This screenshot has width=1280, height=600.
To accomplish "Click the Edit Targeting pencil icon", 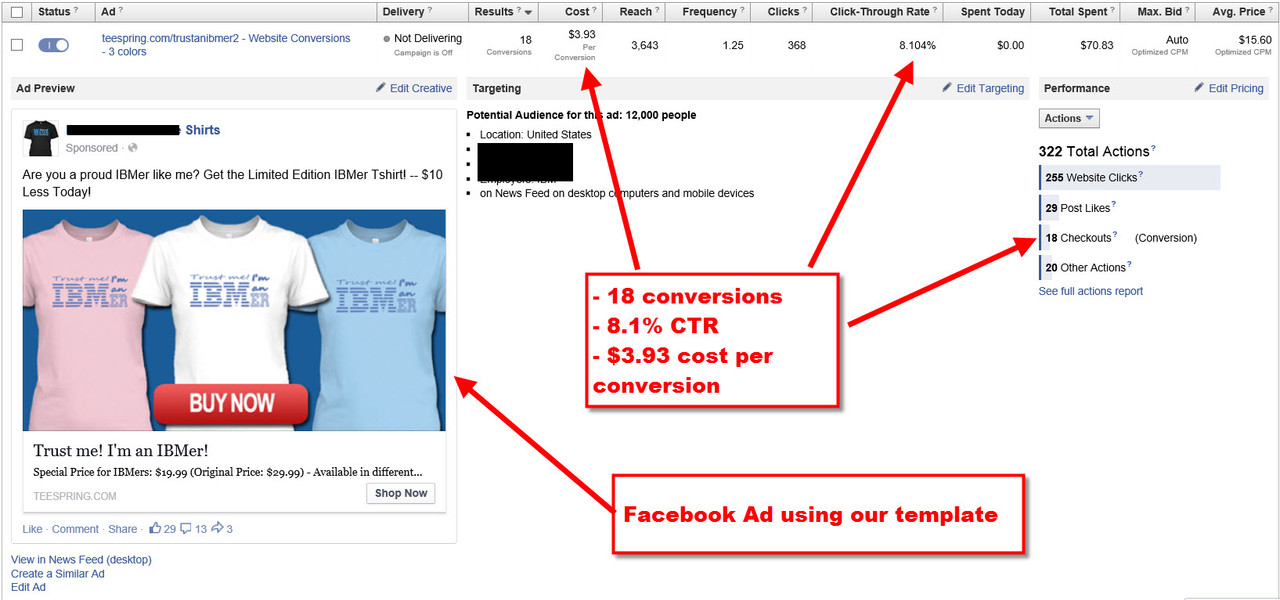I will pos(948,88).
